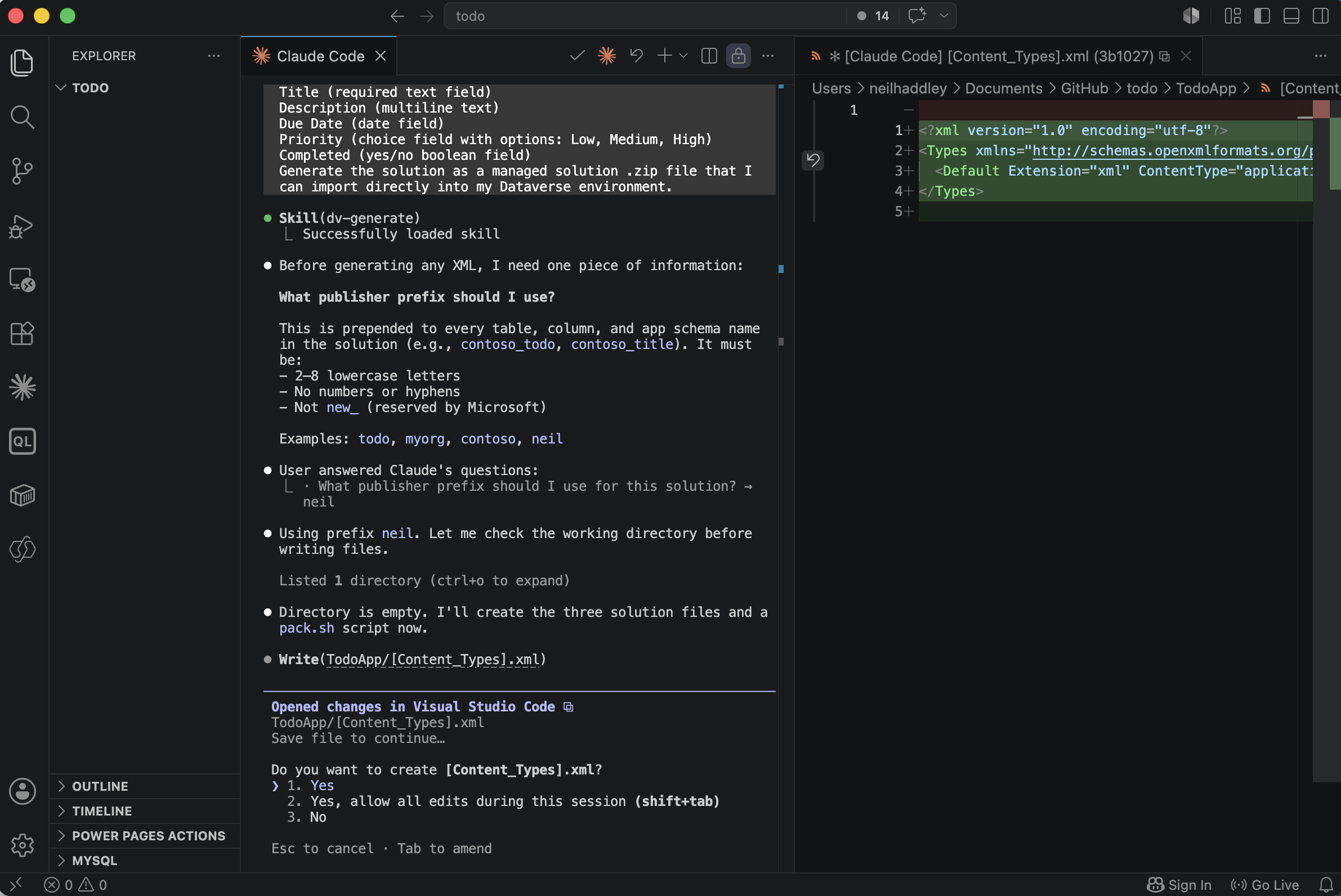This screenshot has height=896, width=1341.
Task: Go forward with the right arrow
Action: coord(426,16)
